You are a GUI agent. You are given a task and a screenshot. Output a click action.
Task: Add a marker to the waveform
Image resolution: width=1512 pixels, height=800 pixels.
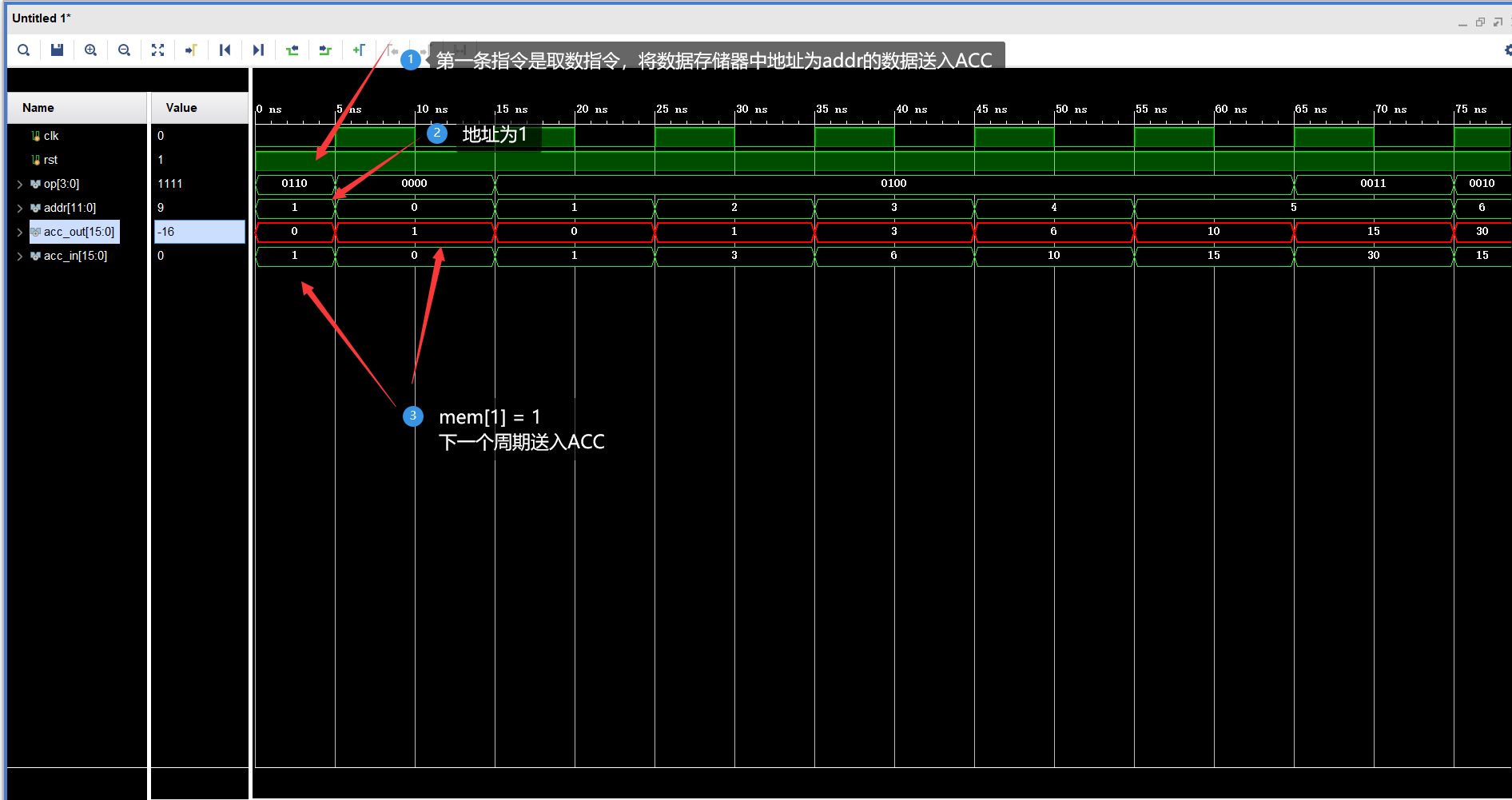point(359,50)
